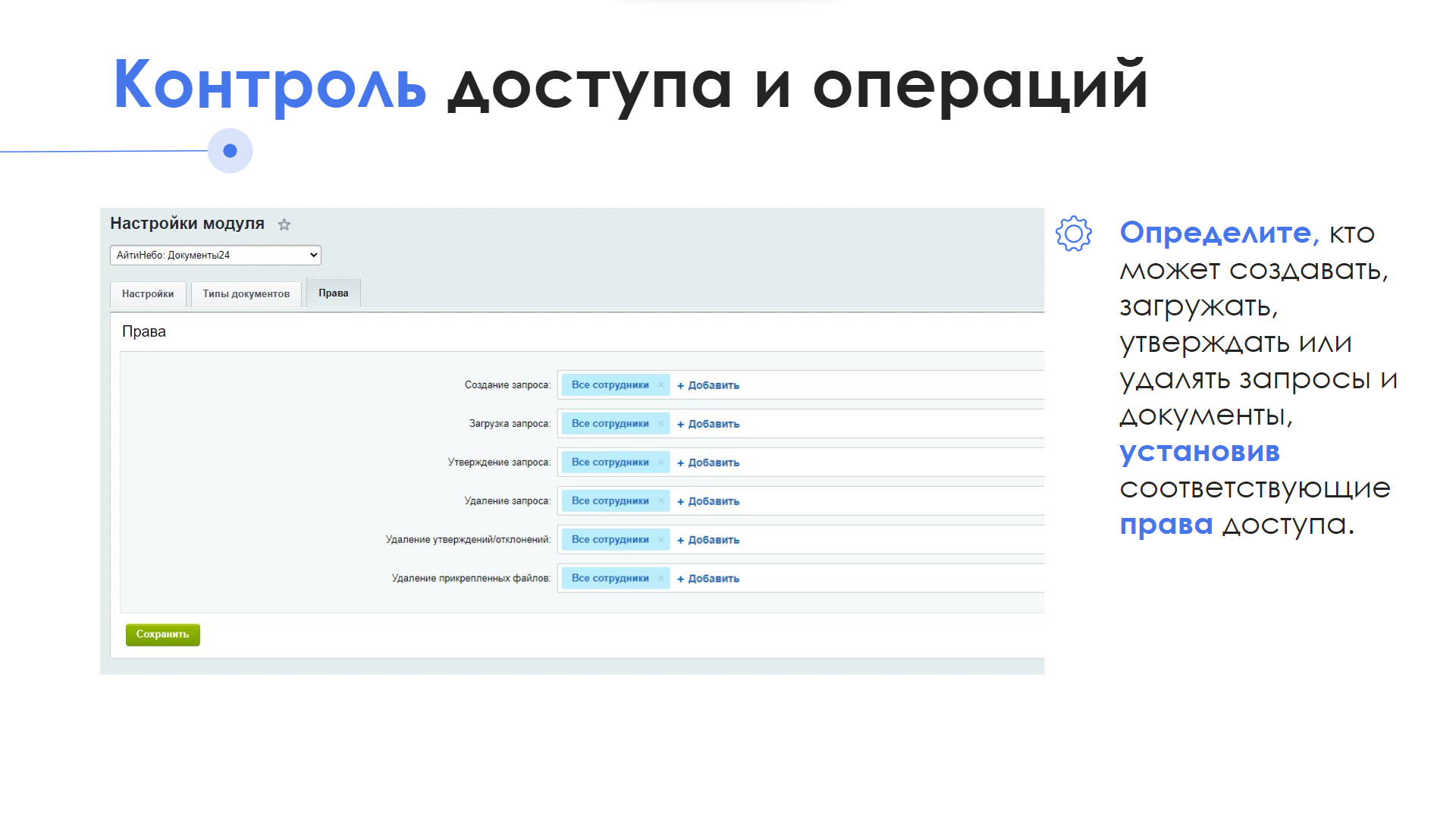Remove 'Все сотрудники' tag from Загрузка запроса
The height and width of the screenshot is (819, 1456).
point(661,424)
